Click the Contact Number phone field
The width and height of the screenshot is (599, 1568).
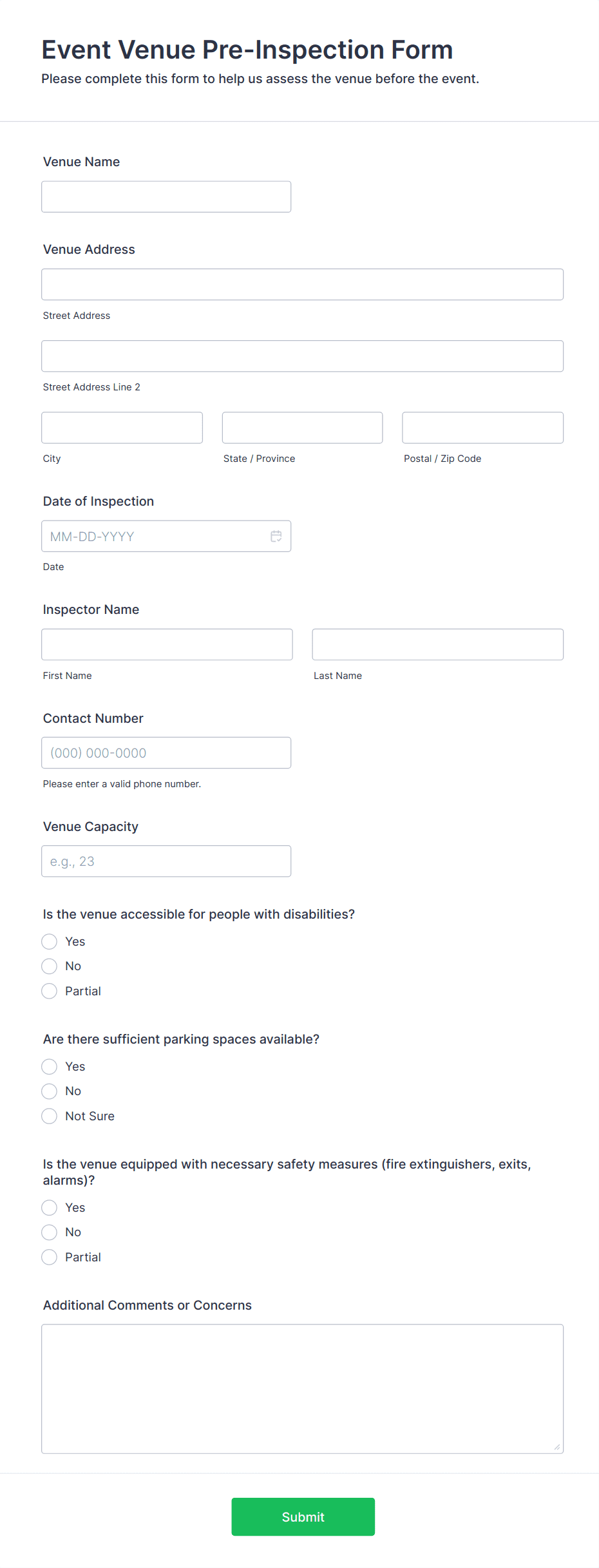pyautogui.click(x=166, y=752)
